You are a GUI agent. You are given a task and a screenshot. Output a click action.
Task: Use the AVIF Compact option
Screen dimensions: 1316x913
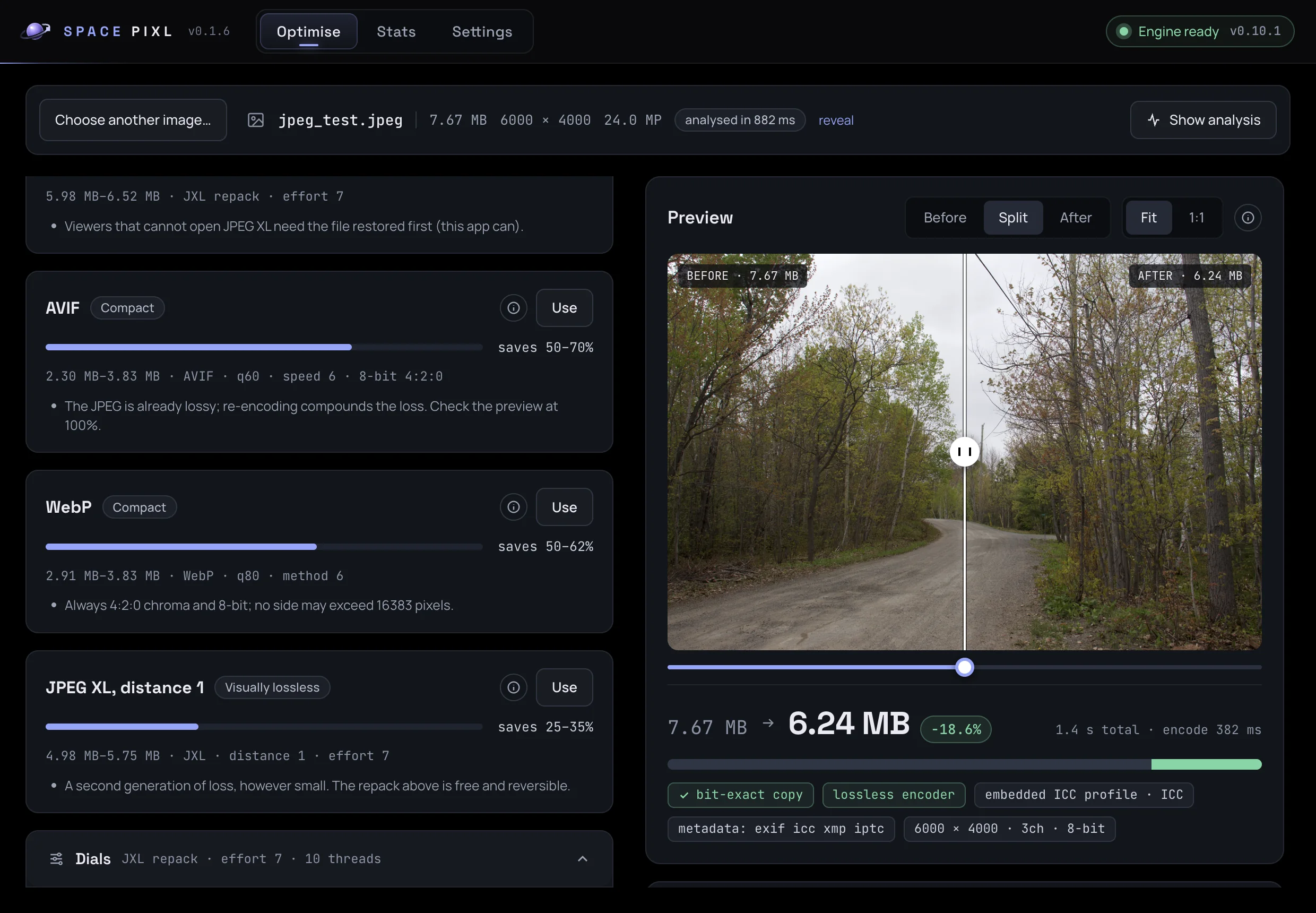[564, 308]
